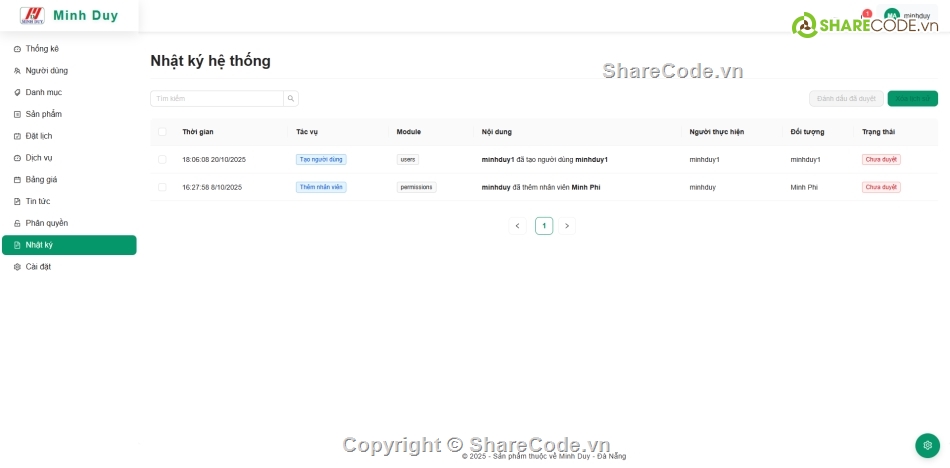Go to next page arrow
Image resolution: width=950 pixels, height=468 pixels.
[566, 226]
